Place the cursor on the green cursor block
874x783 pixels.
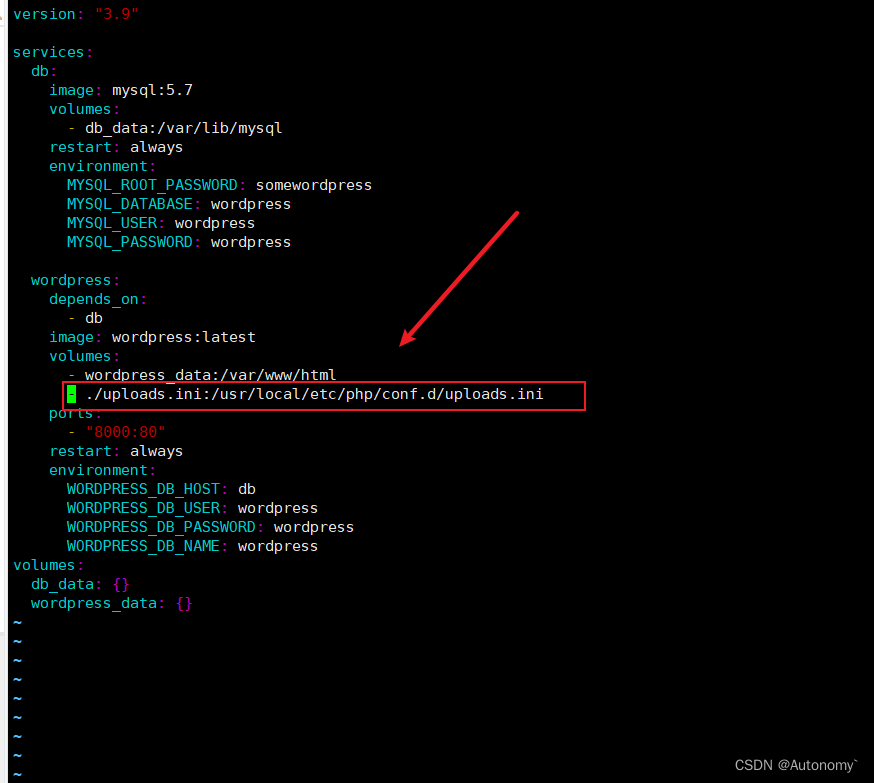tap(71, 394)
